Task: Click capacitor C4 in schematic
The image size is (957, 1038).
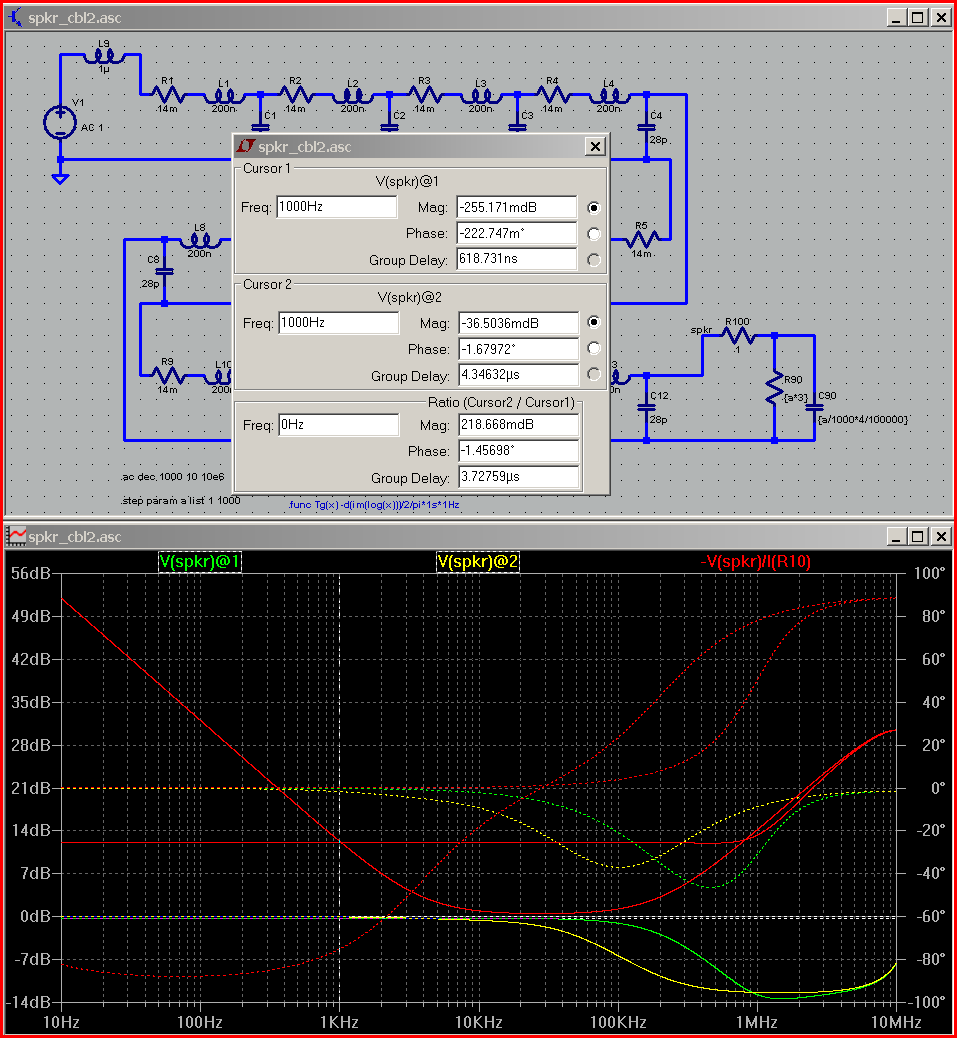Action: pos(647,127)
